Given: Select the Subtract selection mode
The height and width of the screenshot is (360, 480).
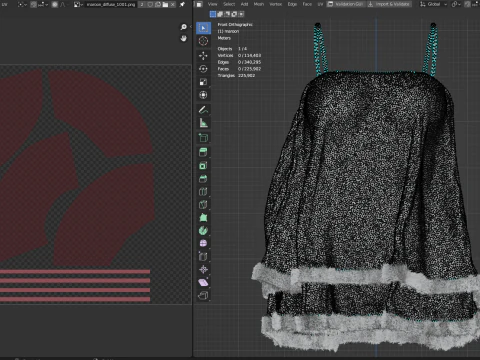Looking at the screenshot, I should [x=227, y=14].
